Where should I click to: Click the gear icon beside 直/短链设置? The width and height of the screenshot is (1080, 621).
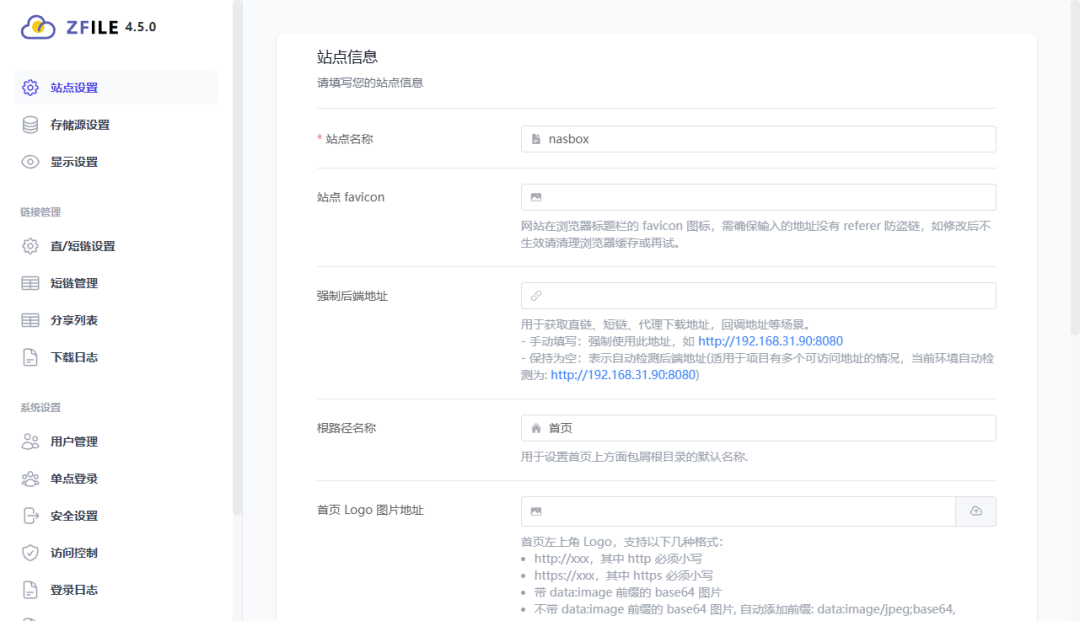pos(29,245)
